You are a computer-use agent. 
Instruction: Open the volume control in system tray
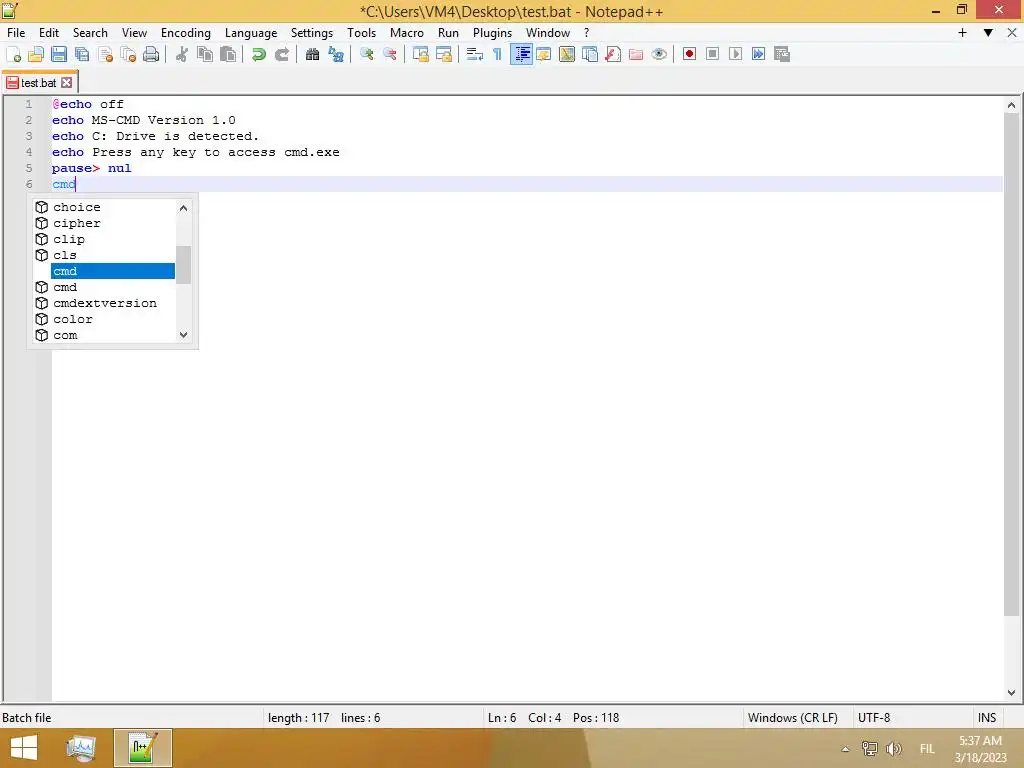click(x=893, y=749)
